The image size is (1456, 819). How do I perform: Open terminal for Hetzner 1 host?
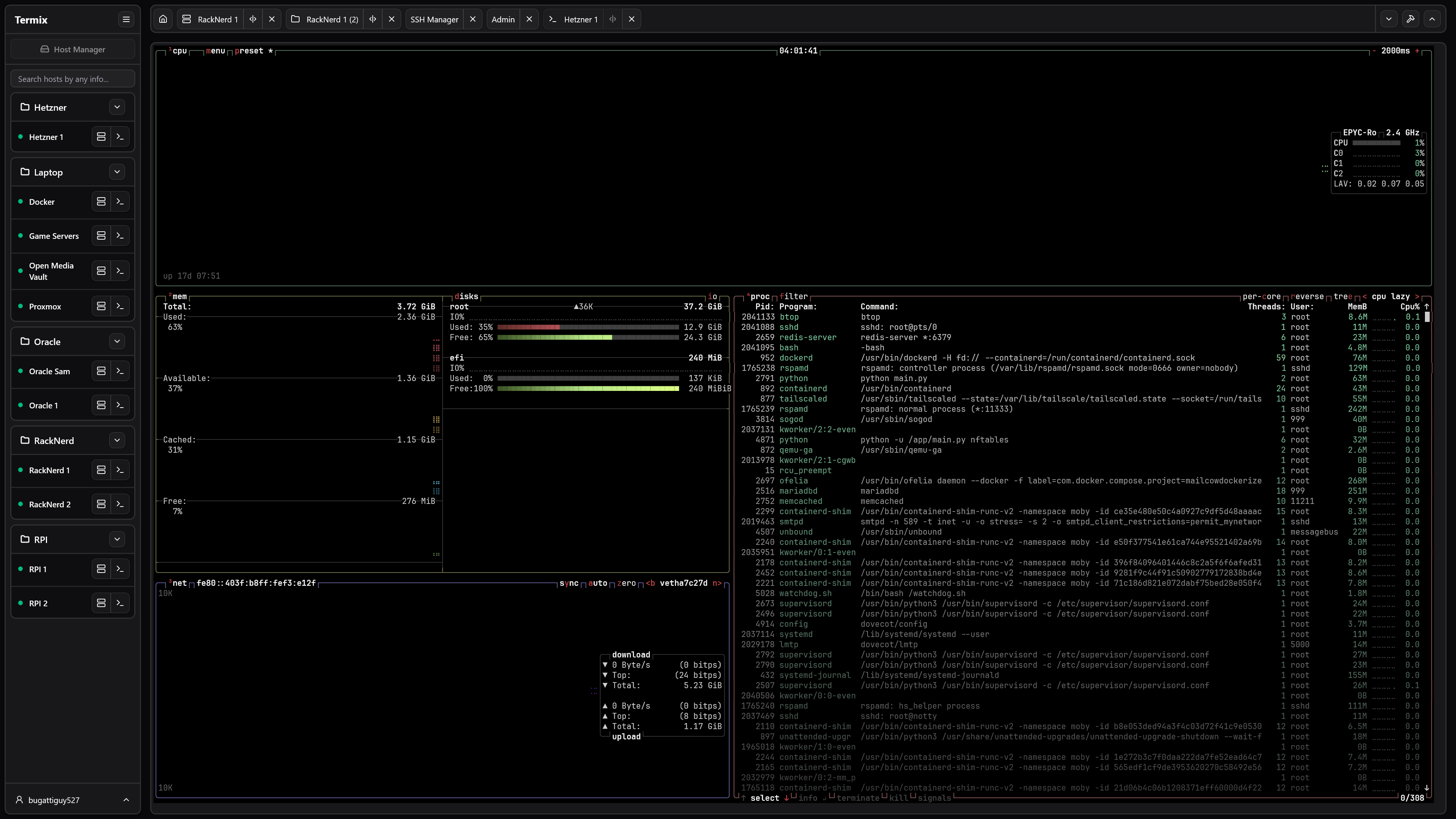120,137
